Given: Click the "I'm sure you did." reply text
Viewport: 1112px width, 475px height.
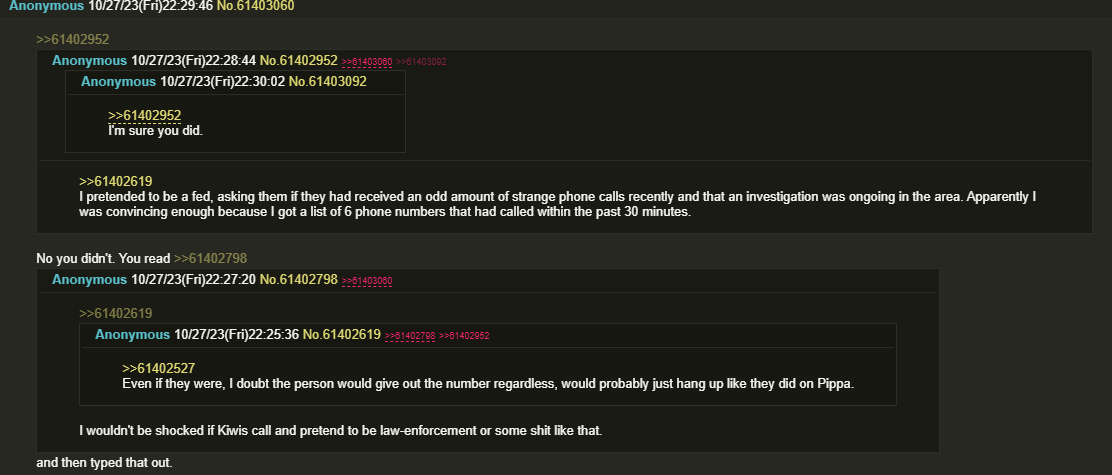Looking at the screenshot, I should point(155,131).
